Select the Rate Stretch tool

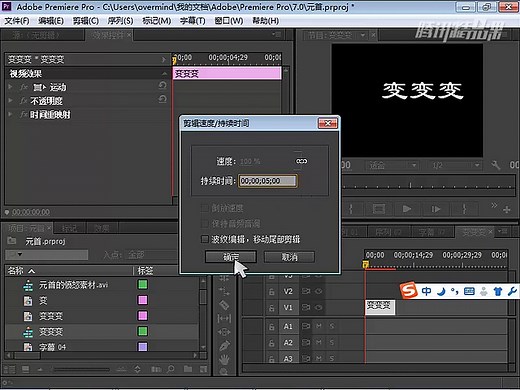[224, 291]
